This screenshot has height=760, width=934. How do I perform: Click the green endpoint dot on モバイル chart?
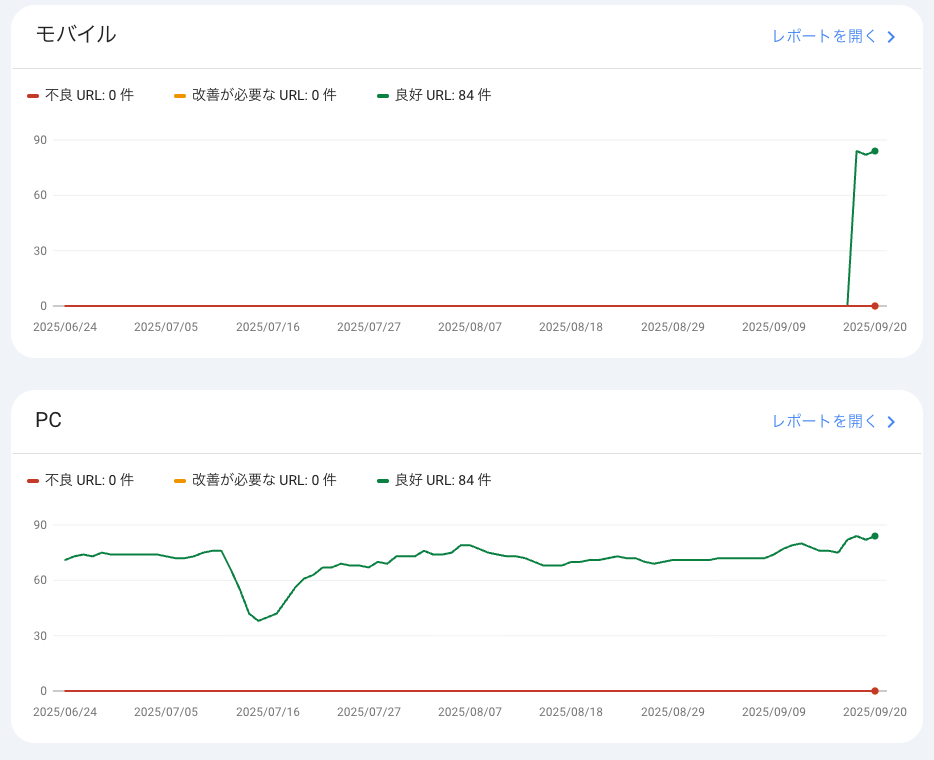click(x=875, y=151)
